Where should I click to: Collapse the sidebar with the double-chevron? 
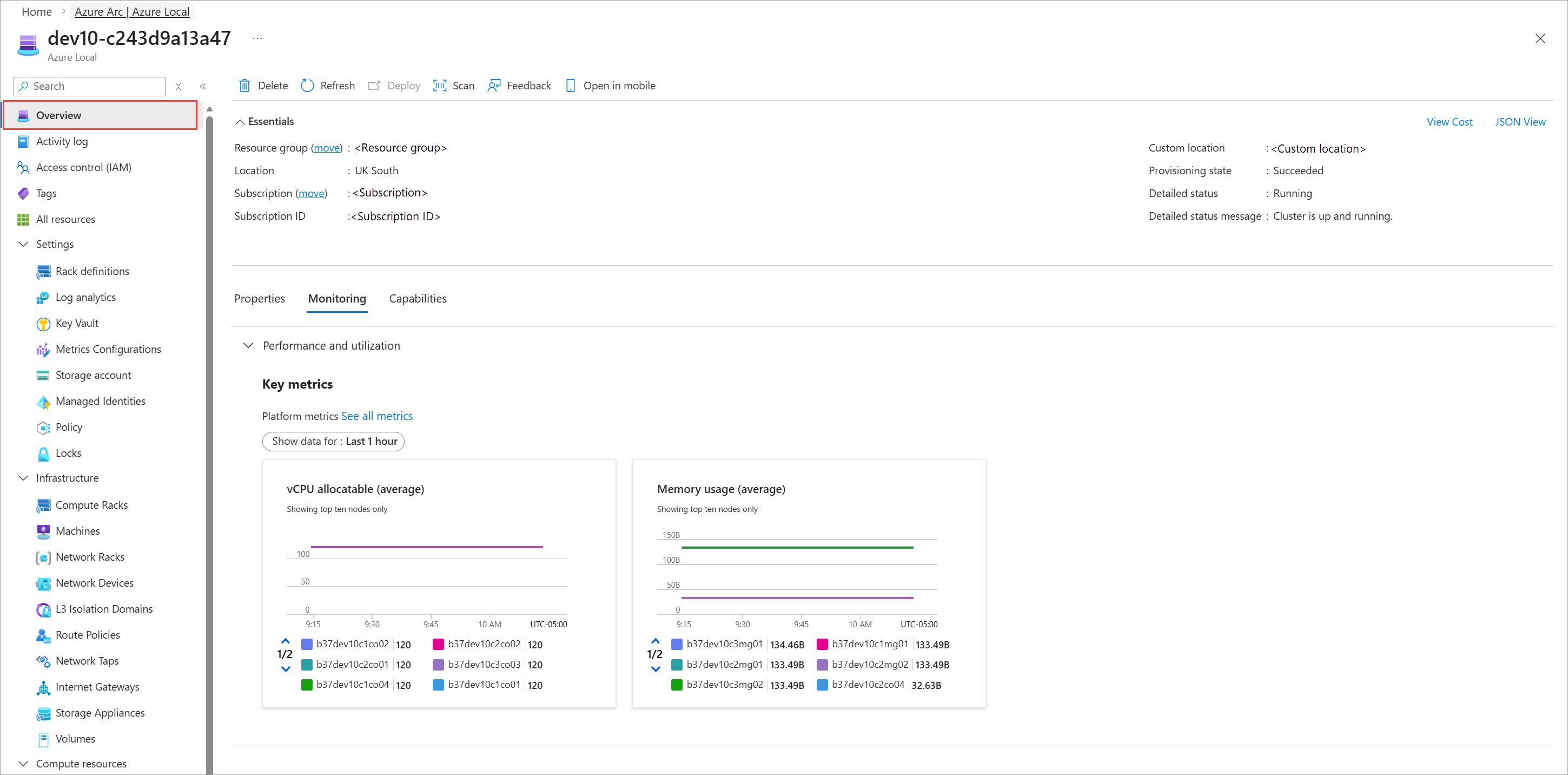point(203,87)
